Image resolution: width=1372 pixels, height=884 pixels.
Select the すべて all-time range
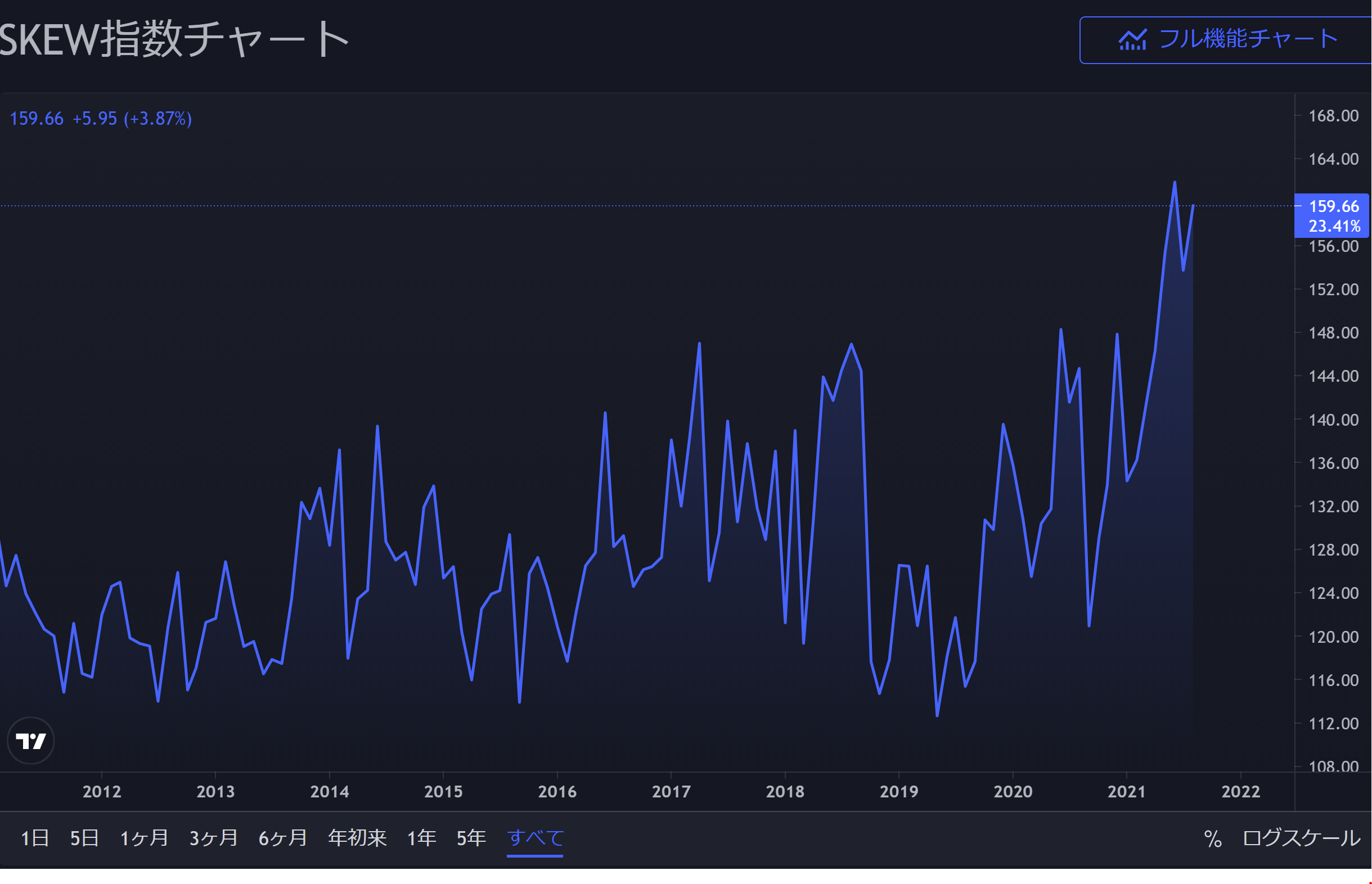pyautogui.click(x=535, y=838)
